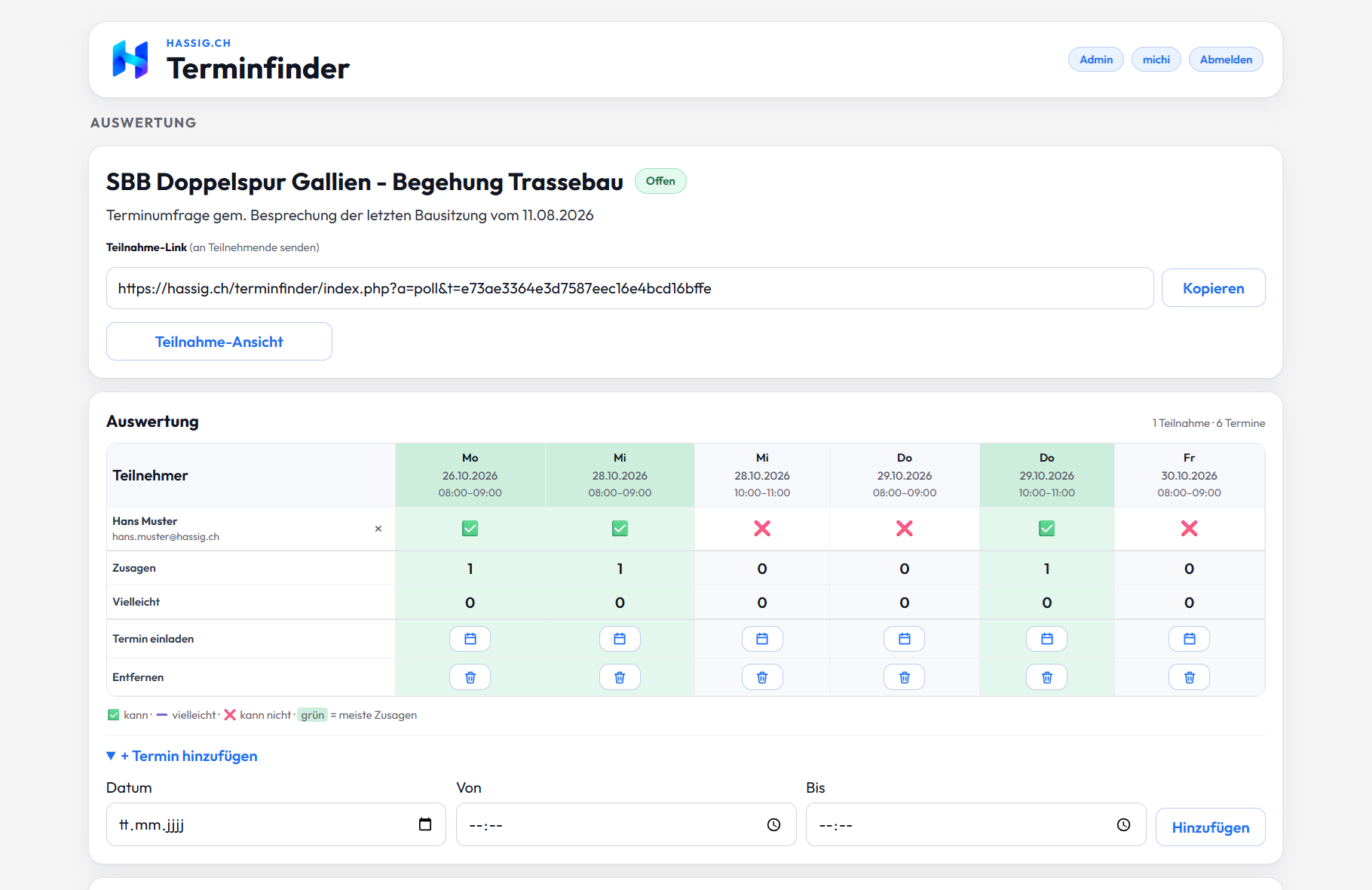Image resolution: width=1372 pixels, height=890 pixels.
Task: Remove participant Hans Muster with the x
Action: pyautogui.click(x=378, y=529)
